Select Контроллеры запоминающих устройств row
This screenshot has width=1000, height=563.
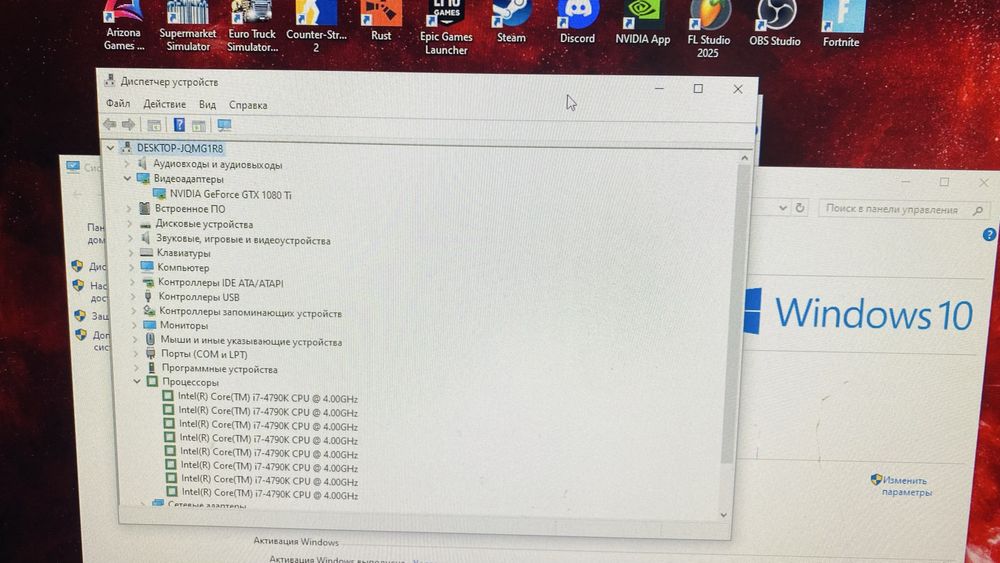(250, 313)
